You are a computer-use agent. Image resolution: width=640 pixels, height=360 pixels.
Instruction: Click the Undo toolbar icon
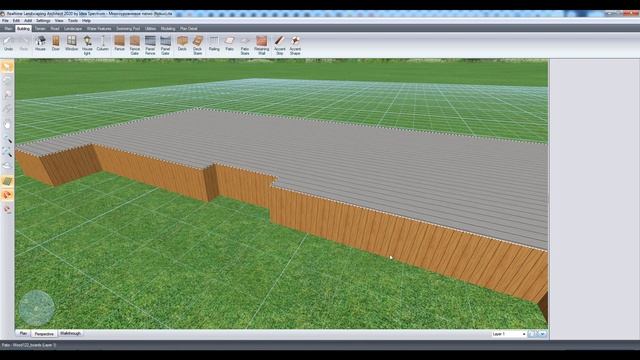pyautogui.click(x=8, y=44)
